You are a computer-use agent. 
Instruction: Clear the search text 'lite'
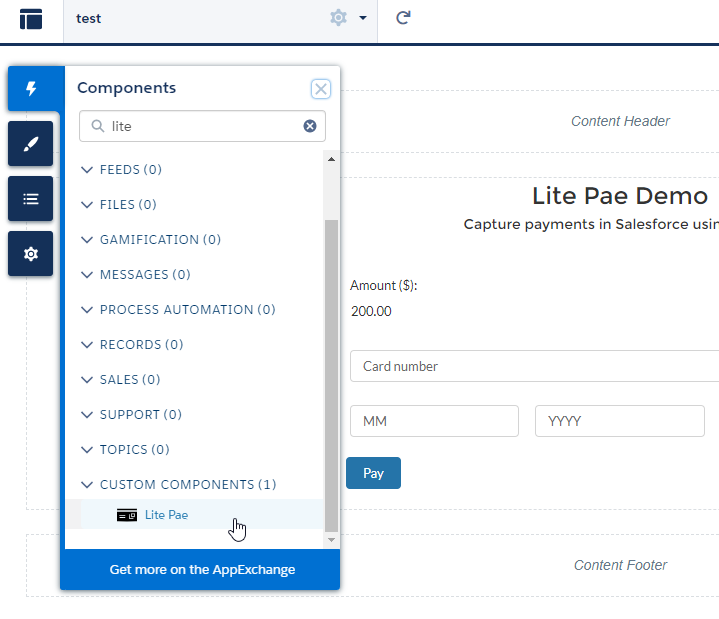310,126
